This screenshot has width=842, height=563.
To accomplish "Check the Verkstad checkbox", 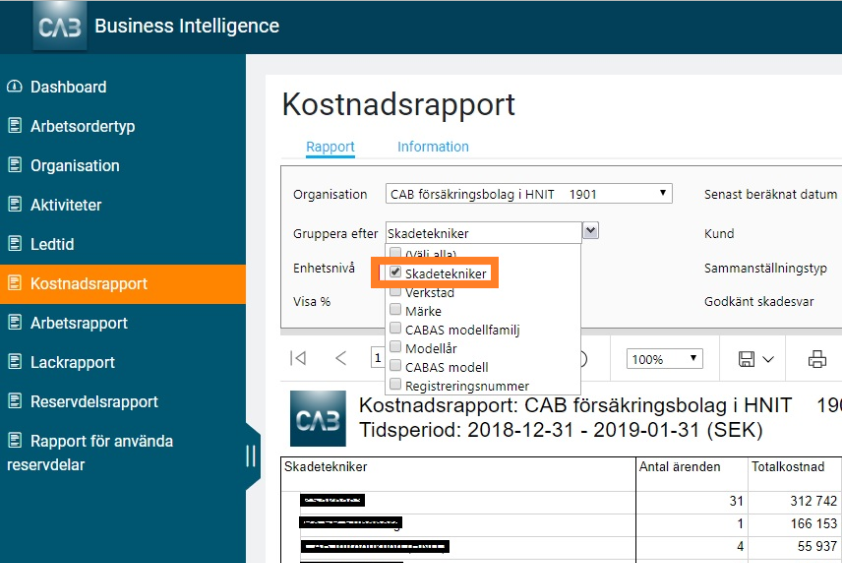I will pos(395,291).
